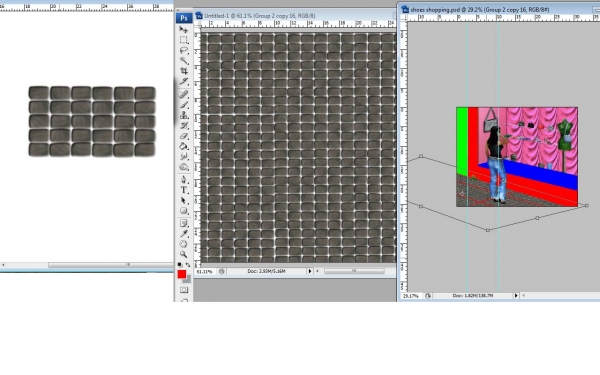600x375 pixels.
Task: Select the Lasso tool
Action: pos(184,51)
